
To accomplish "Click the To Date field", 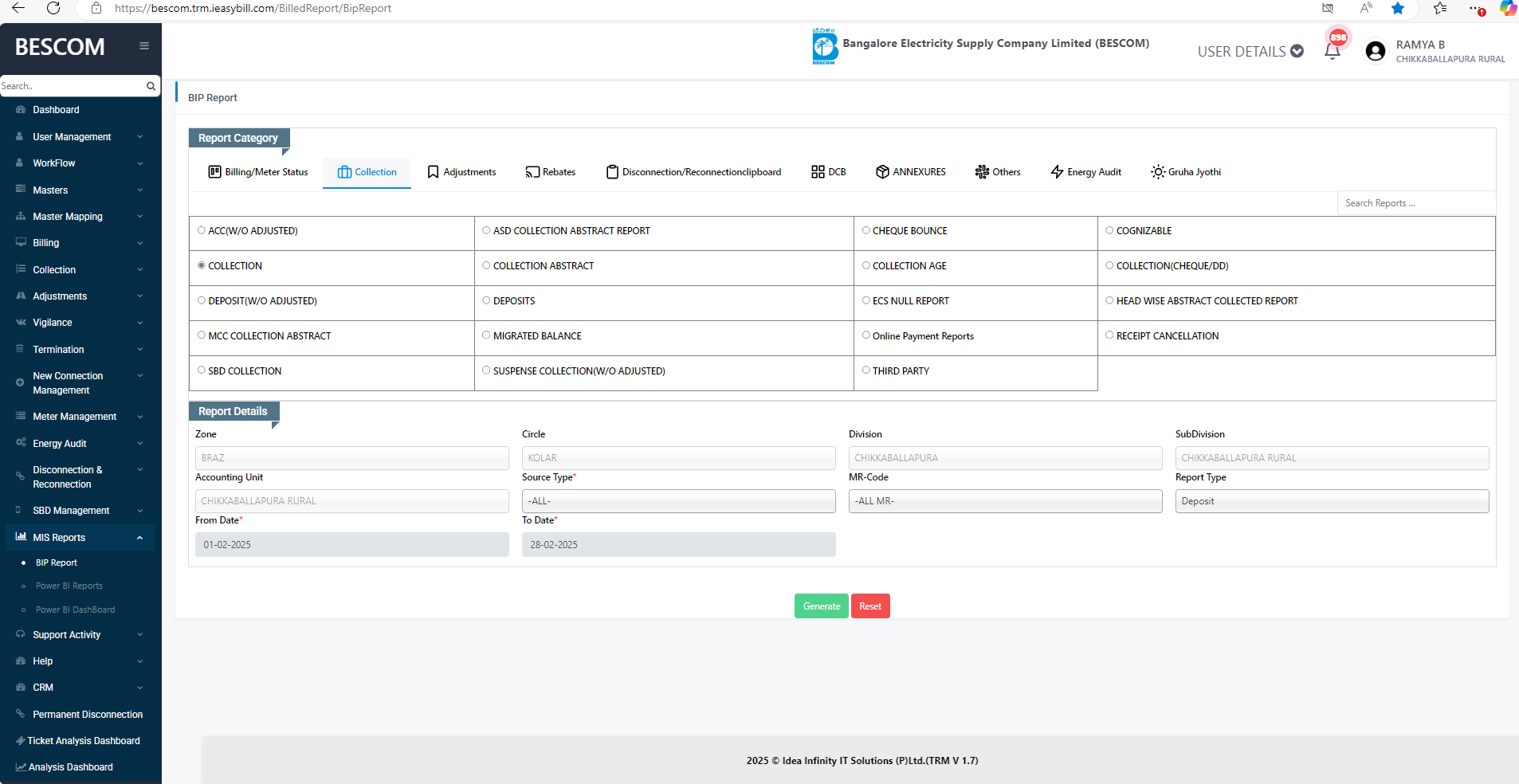I will [679, 545].
